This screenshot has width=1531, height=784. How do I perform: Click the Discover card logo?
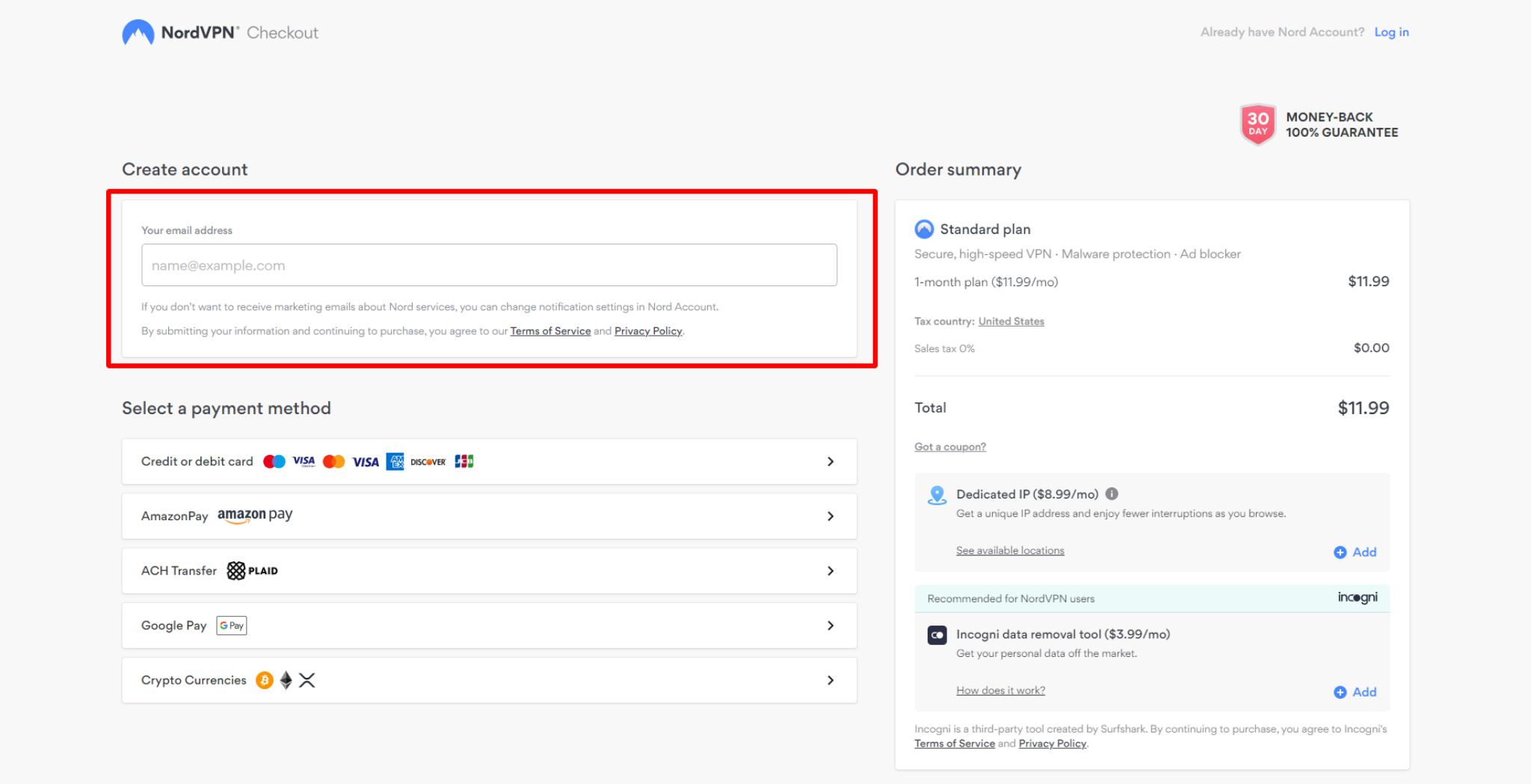(x=428, y=462)
